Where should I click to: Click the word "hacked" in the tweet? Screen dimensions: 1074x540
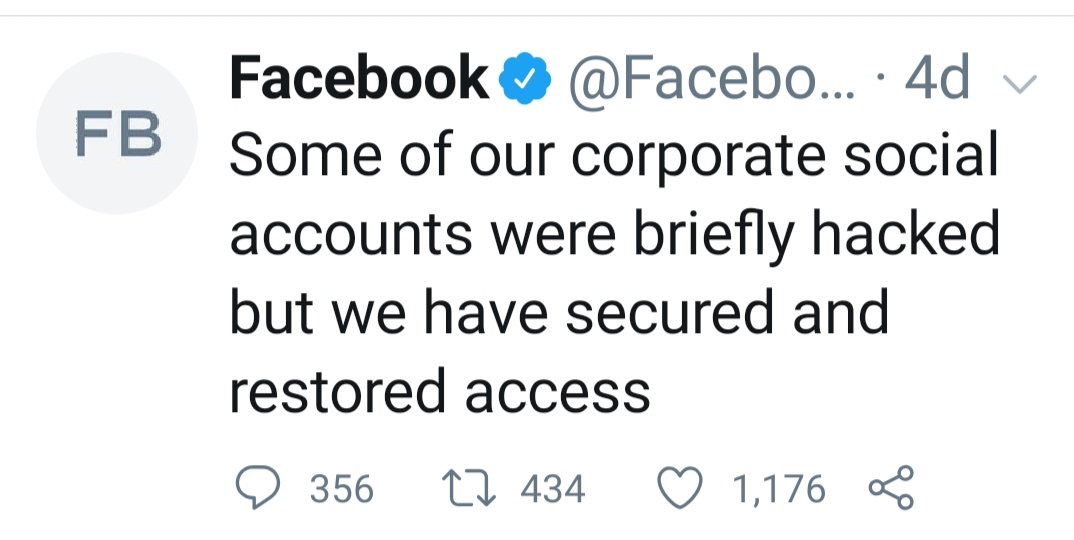(905, 234)
